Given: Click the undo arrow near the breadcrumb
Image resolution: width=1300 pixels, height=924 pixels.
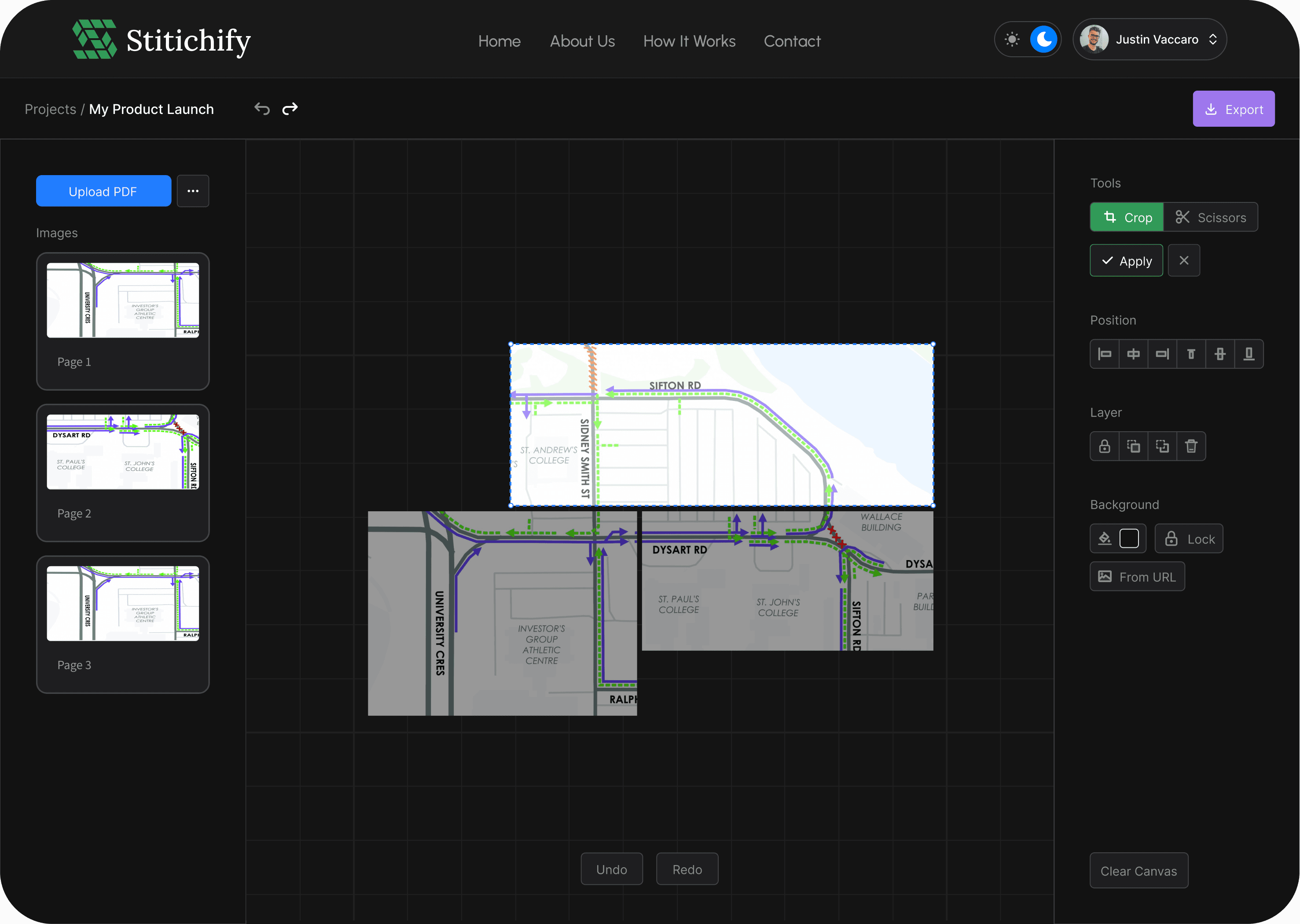Looking at the screenshot, I should tap(262, 109).
